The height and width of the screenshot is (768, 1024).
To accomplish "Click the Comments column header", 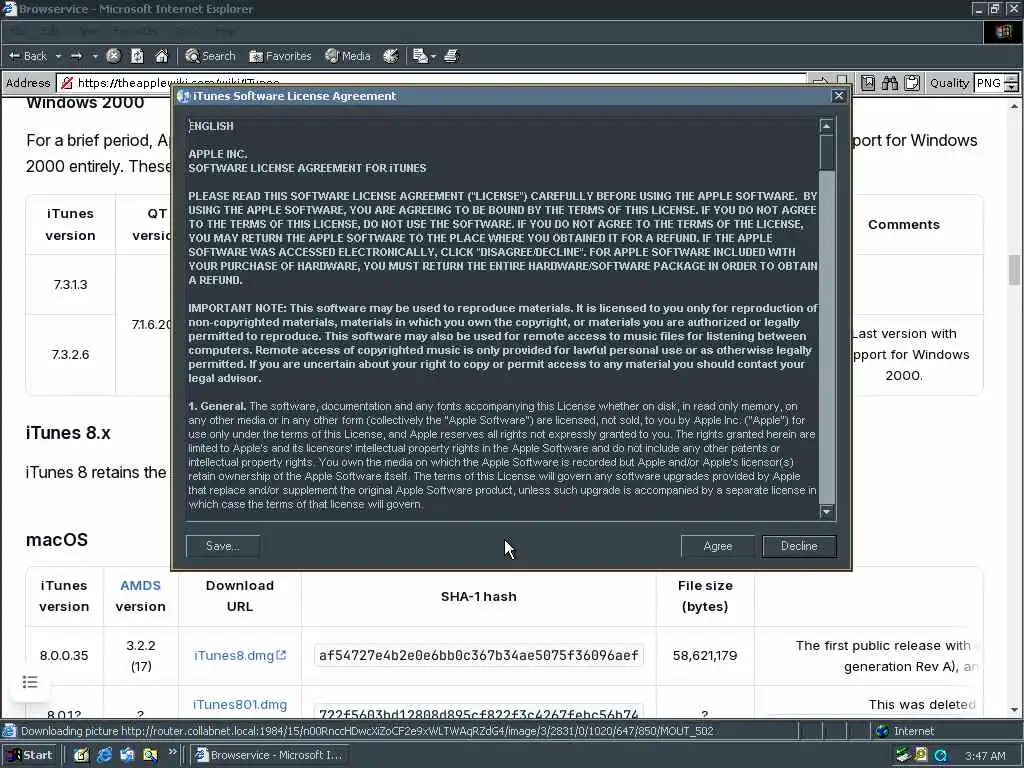I will click(904, 225).
